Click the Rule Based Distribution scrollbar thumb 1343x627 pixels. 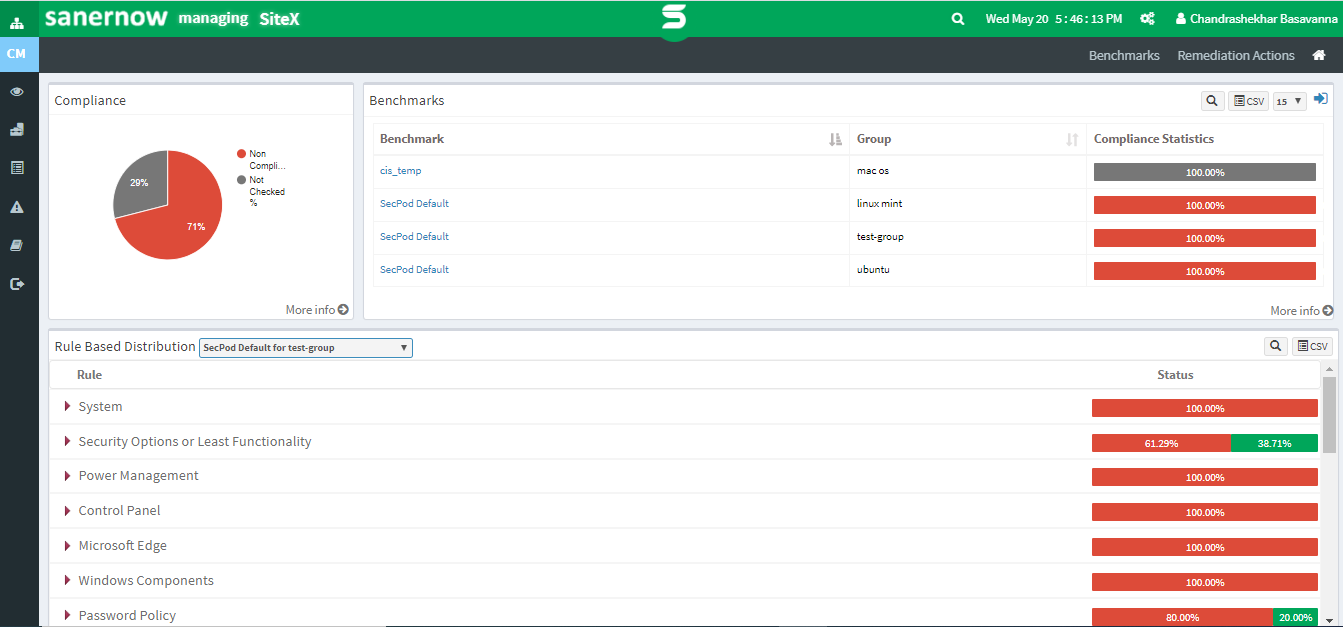[x=1329, y=415]
